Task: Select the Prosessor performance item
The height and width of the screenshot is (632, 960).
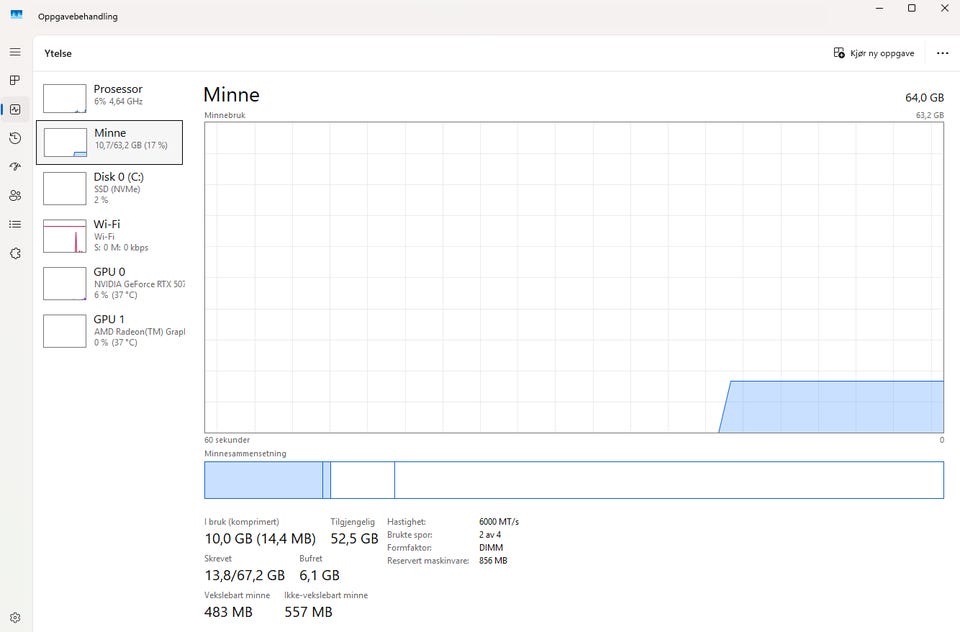Action: [x=110, y=96]
